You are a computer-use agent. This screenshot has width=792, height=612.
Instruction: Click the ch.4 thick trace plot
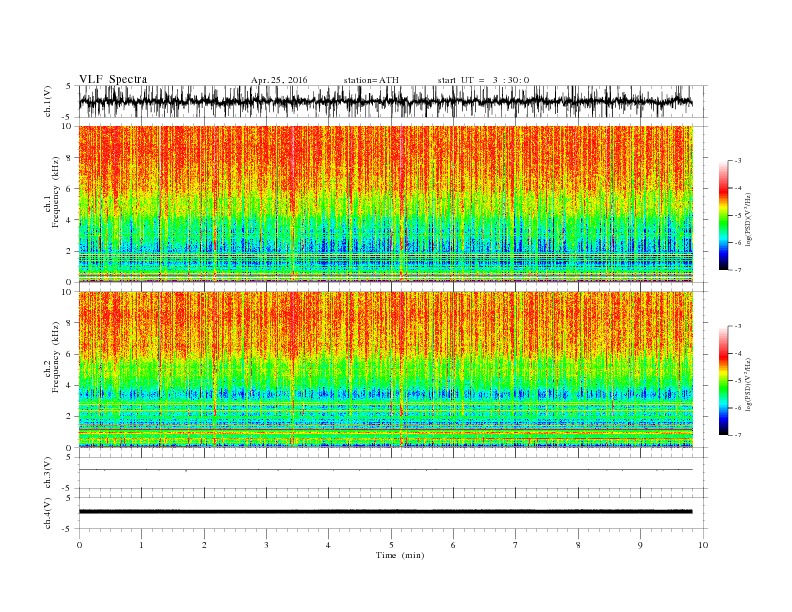pos(393,513)
